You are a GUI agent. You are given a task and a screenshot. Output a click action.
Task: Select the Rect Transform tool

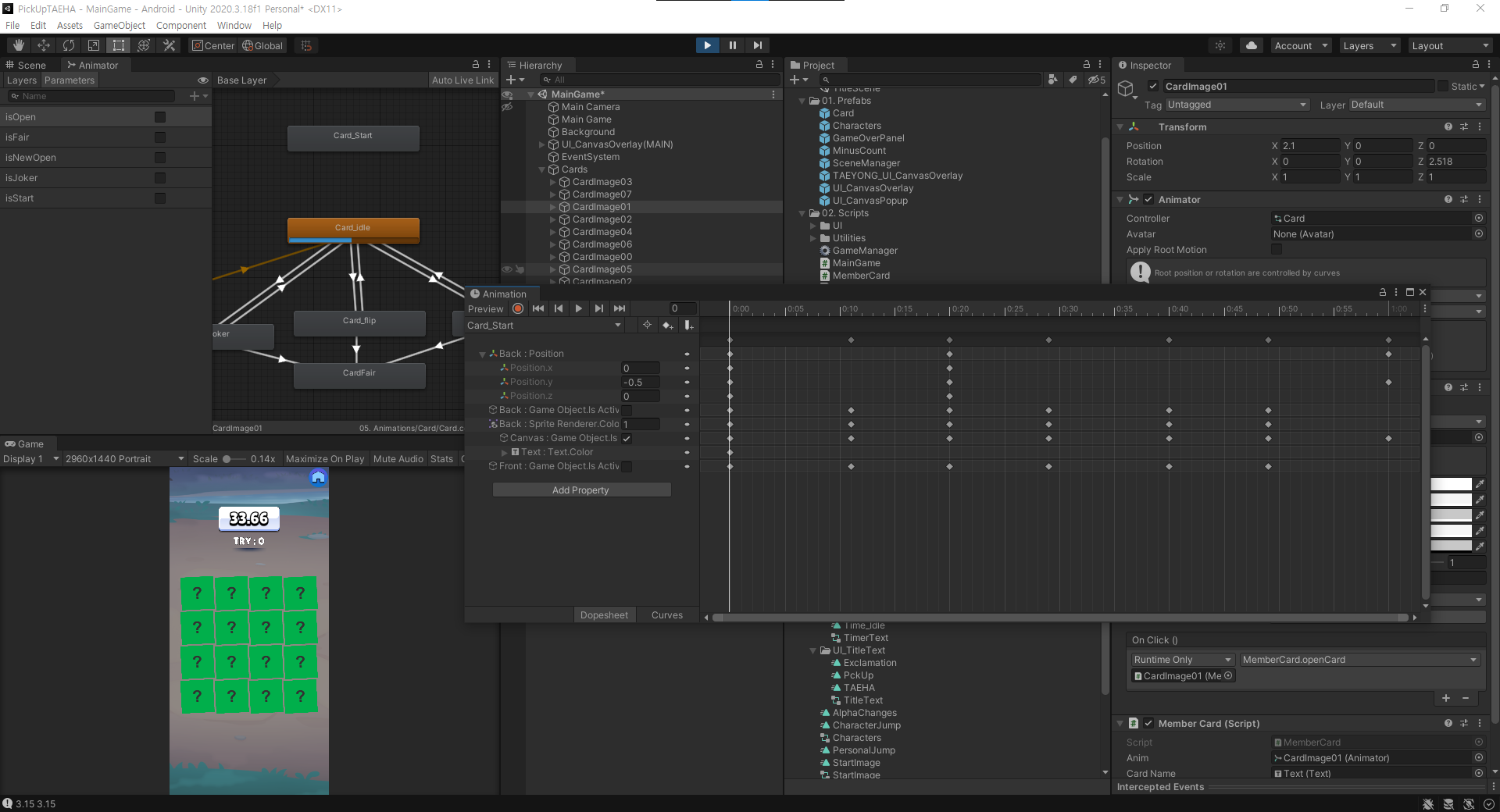119,45
